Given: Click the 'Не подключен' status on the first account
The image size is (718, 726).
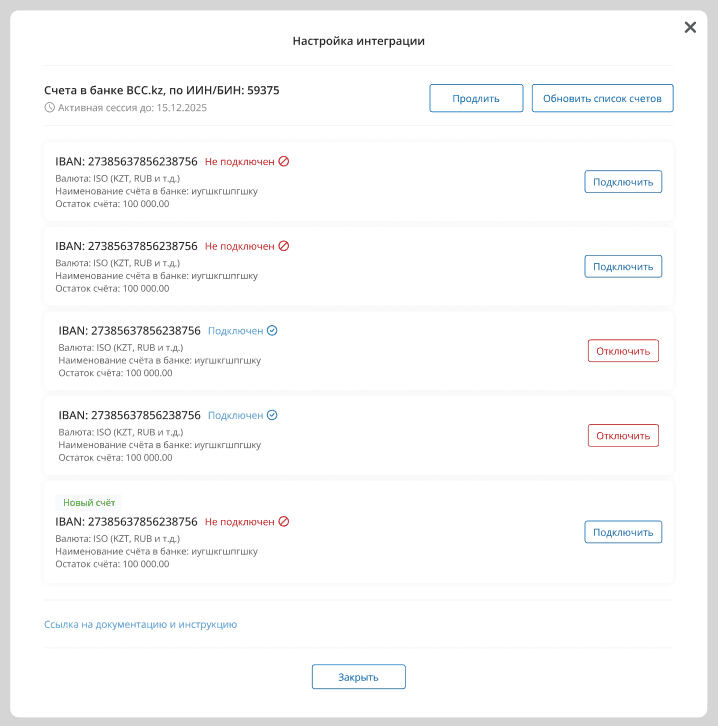Looking at the screenshot, I should [240, 161].
